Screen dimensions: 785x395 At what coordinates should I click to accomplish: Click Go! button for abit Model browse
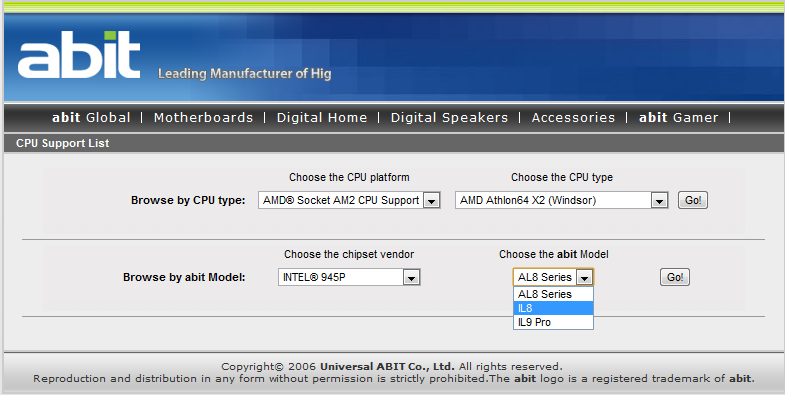coord(675,277)
